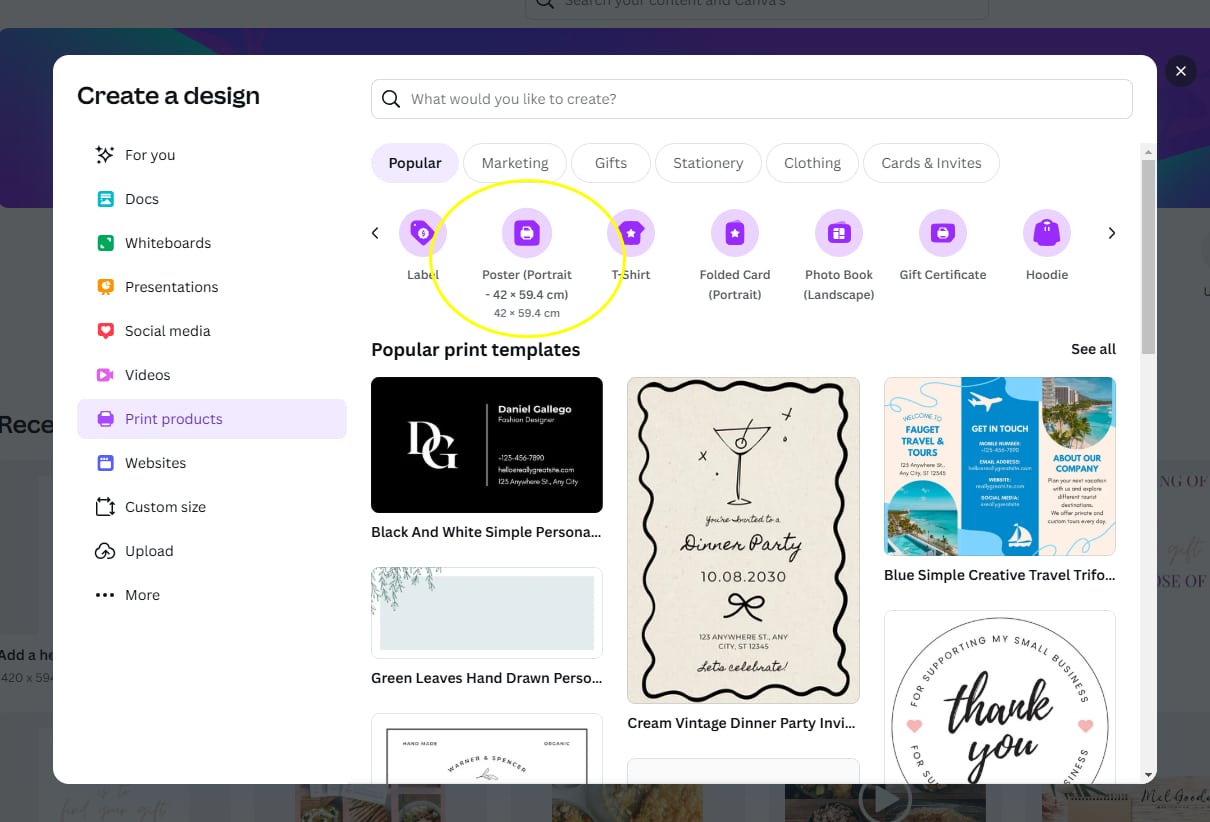Pick the Photo Book Landscape icon
The image size is (1210, 822).
click(x=839, y=233)
